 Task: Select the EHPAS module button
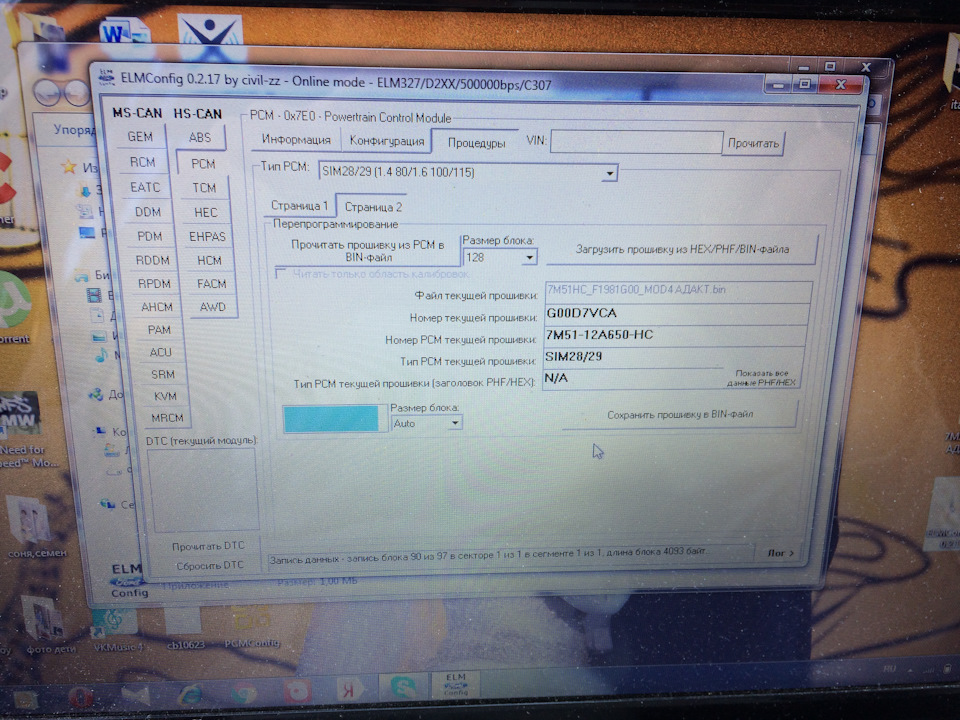click(x=207, y=236)
